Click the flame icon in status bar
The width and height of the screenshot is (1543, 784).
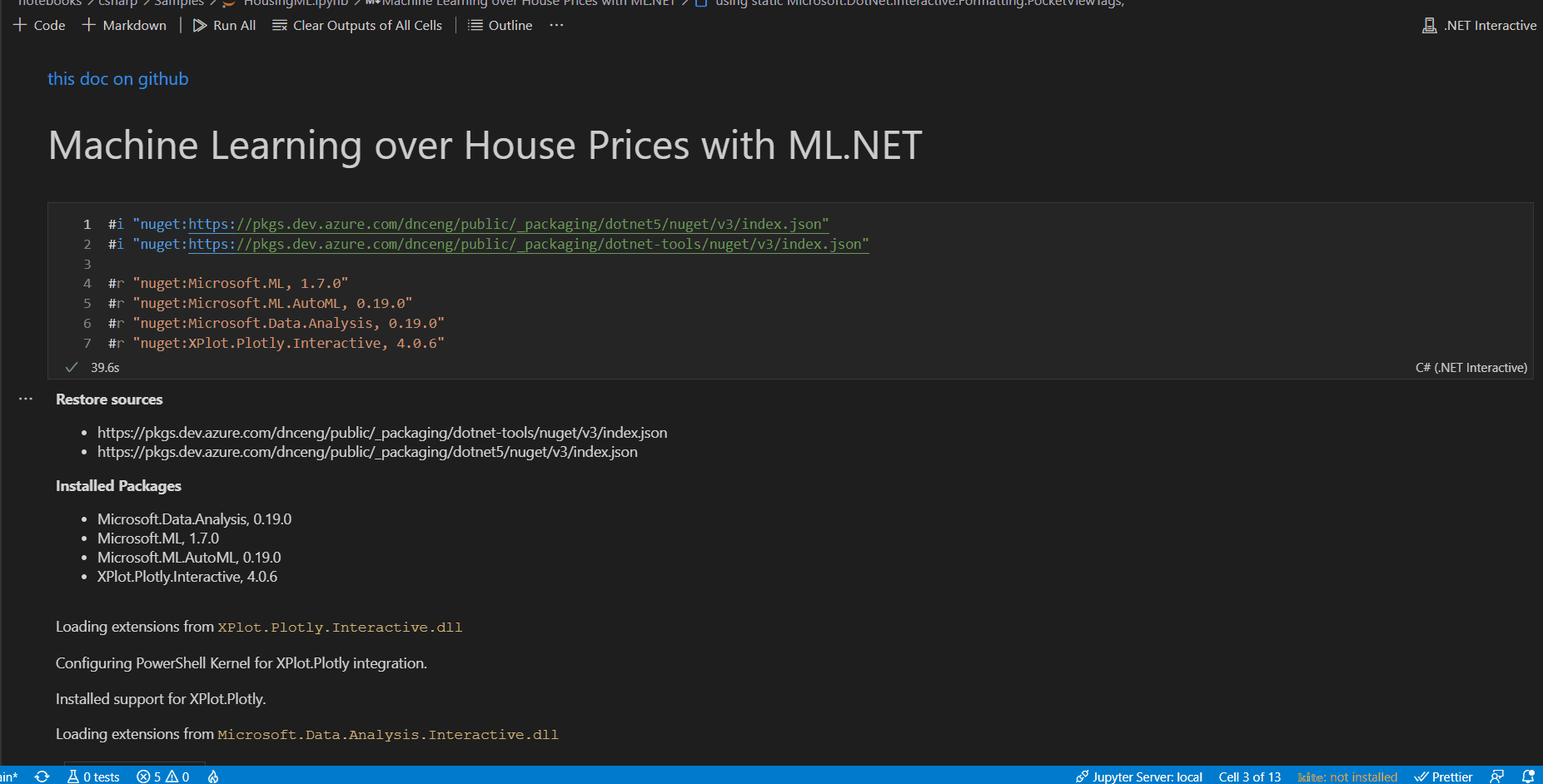pos(213,777)
